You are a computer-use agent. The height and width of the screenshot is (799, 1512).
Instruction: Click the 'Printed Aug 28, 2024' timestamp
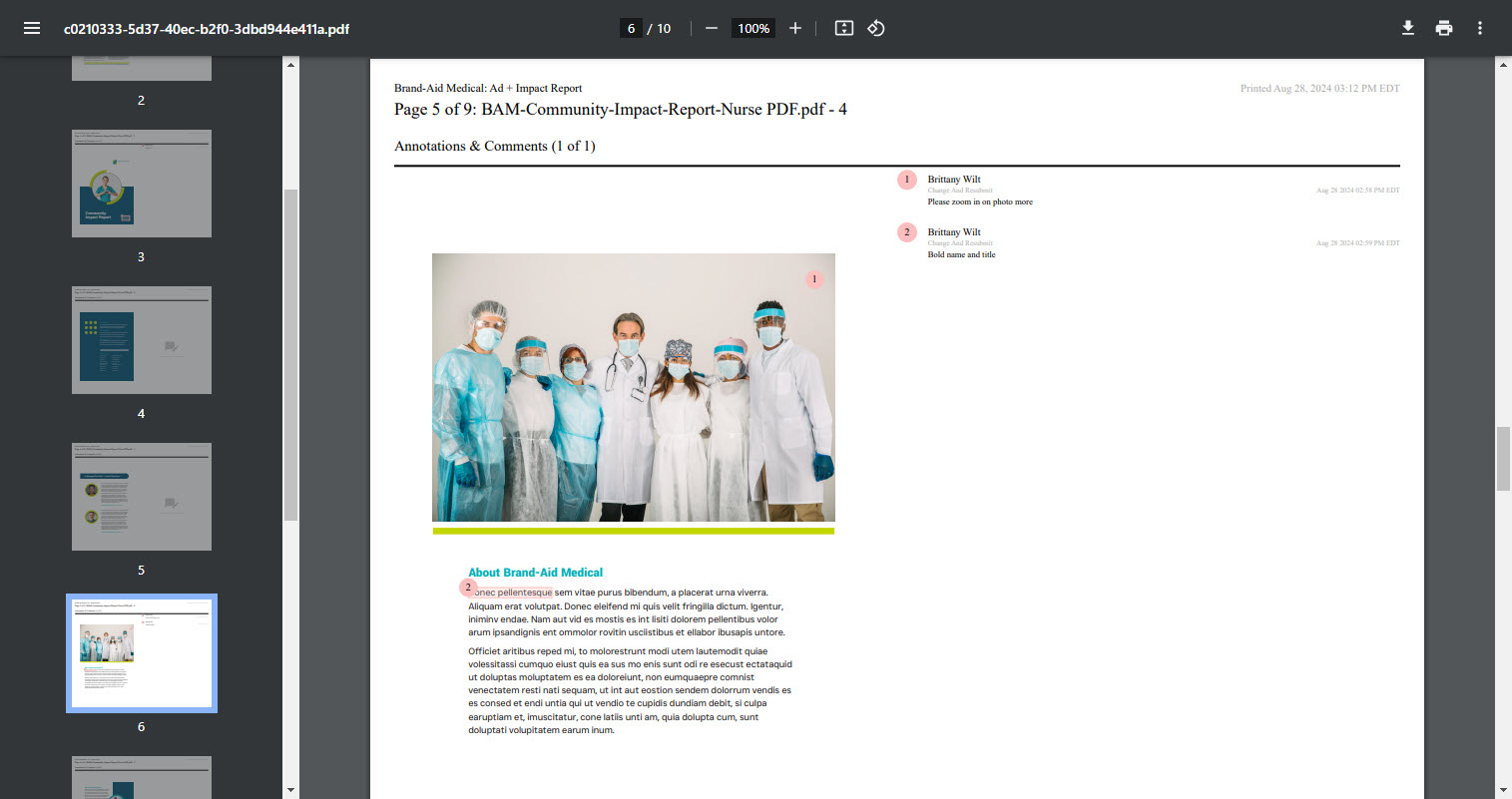[1320, 88]
